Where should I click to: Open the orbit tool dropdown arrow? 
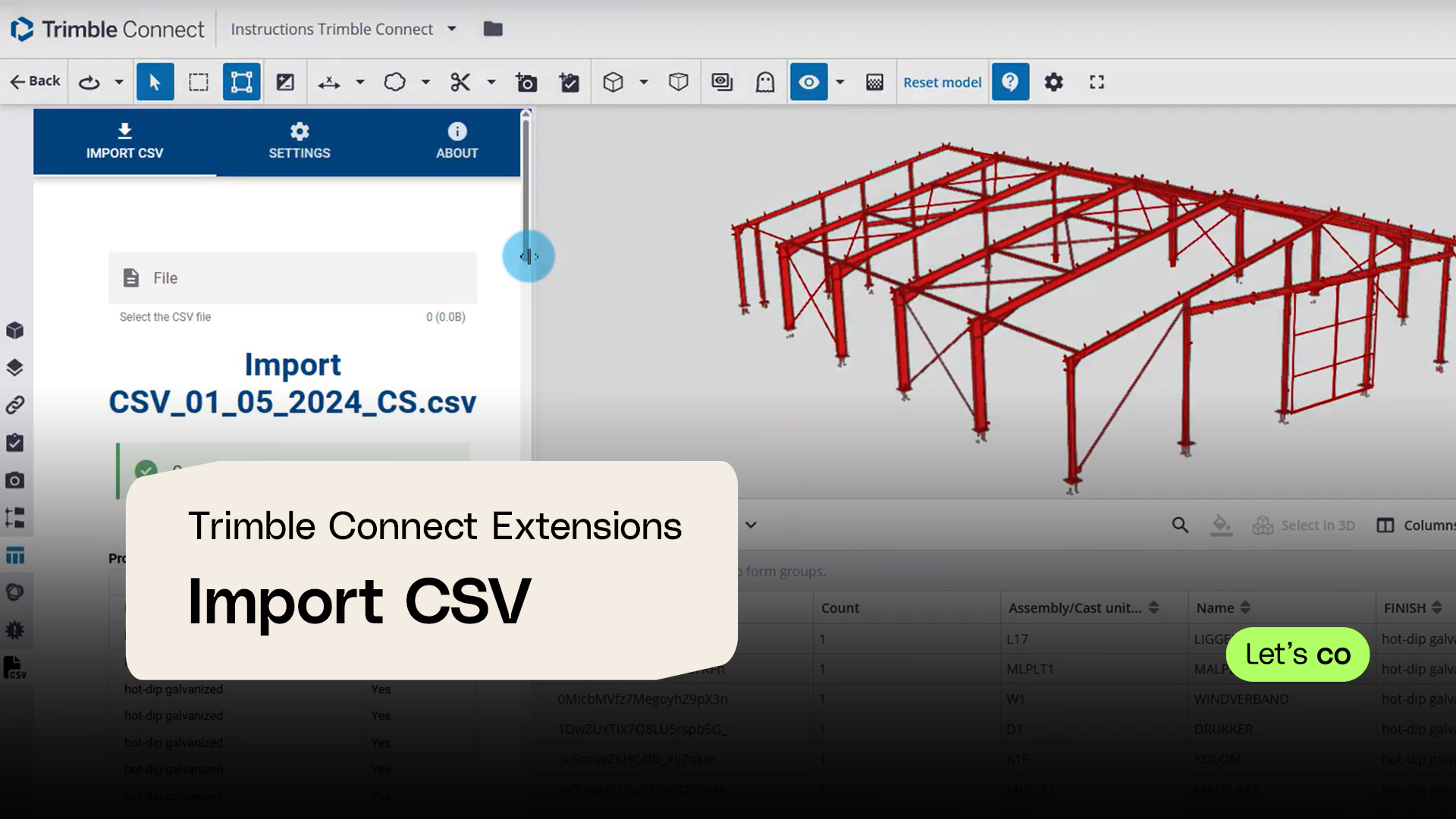click(119, 82)
